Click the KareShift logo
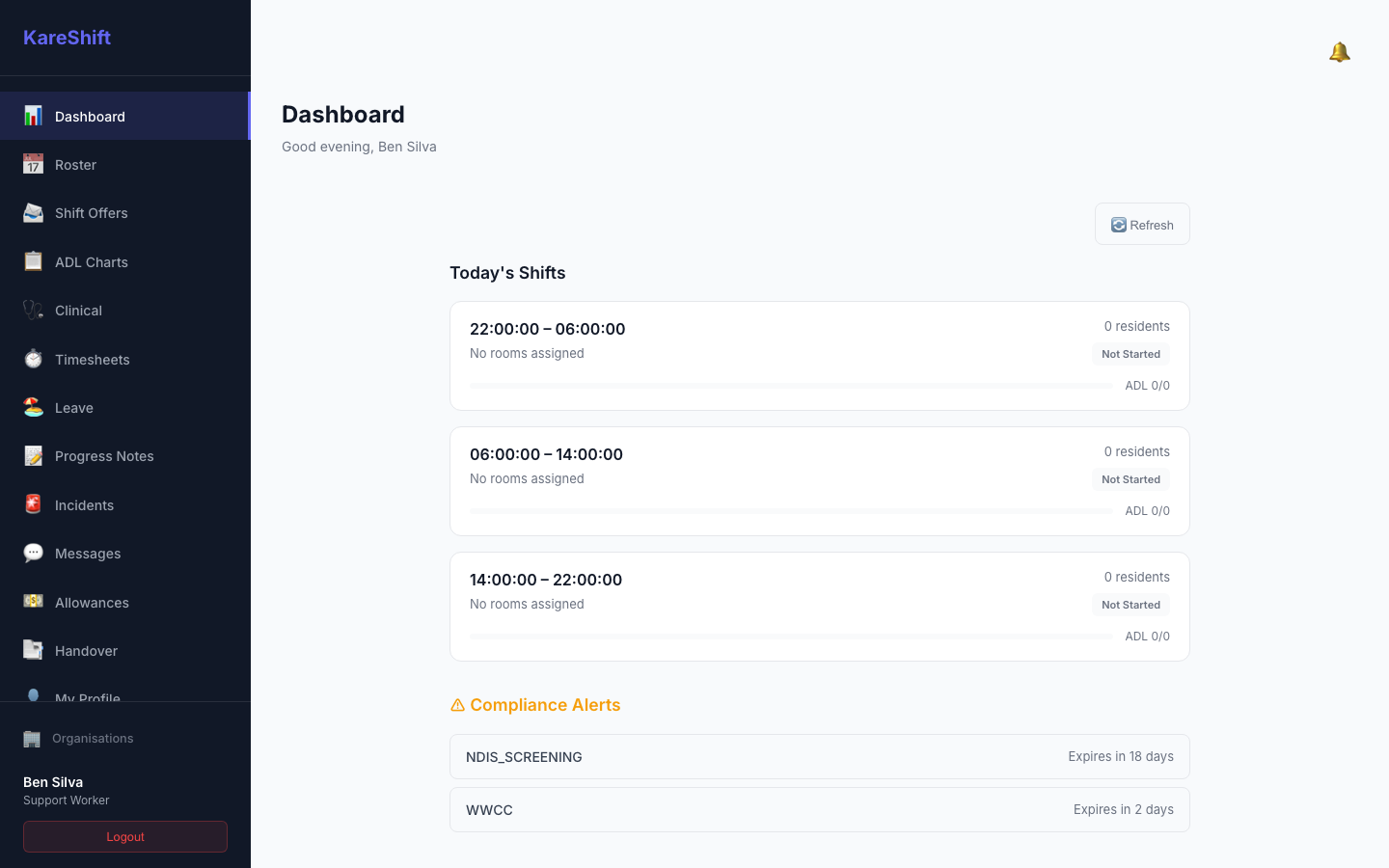1389x868 pixels. tap(68, 38)
